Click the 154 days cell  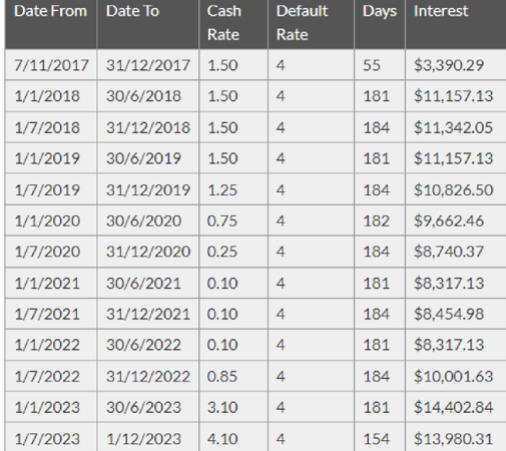[380, 439]
